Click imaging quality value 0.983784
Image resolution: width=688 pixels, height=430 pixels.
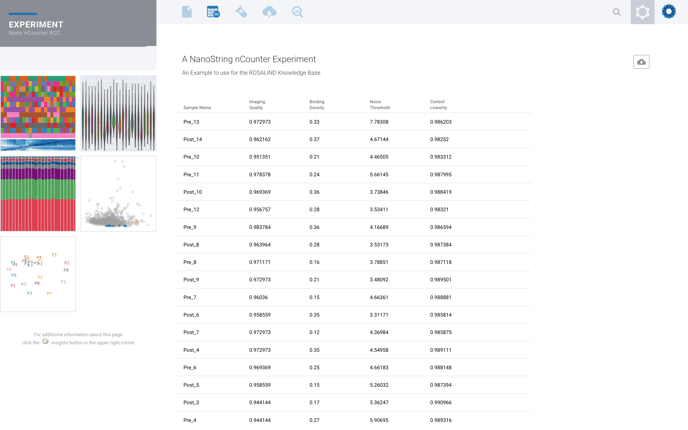click(x=260, y=227)
